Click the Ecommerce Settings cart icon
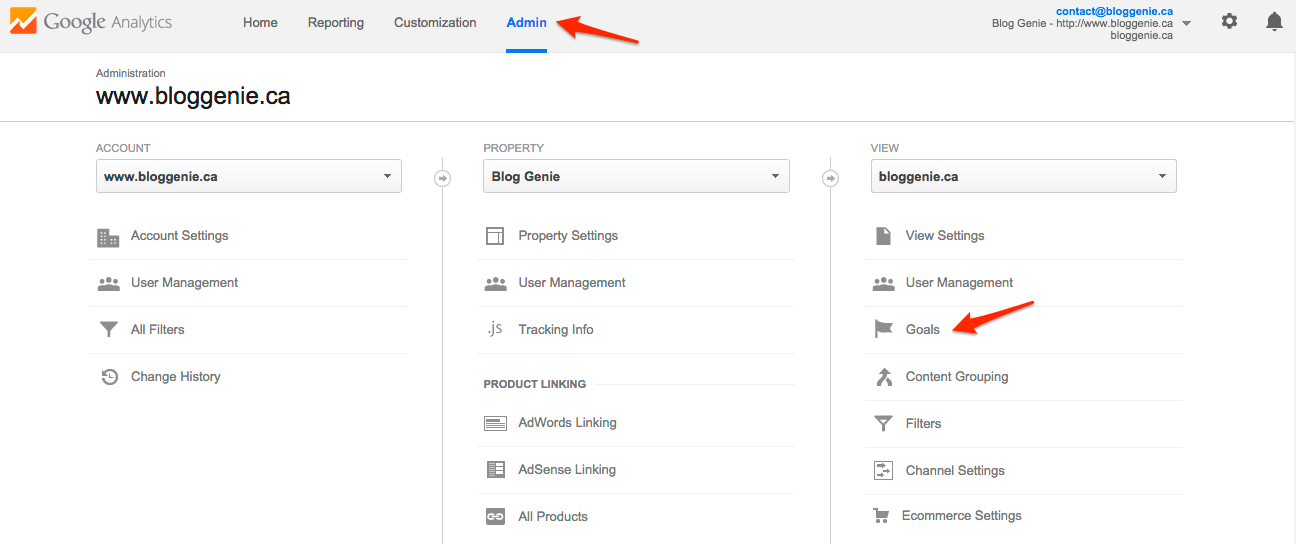1296x544 pixels. [x=881, y=516]
